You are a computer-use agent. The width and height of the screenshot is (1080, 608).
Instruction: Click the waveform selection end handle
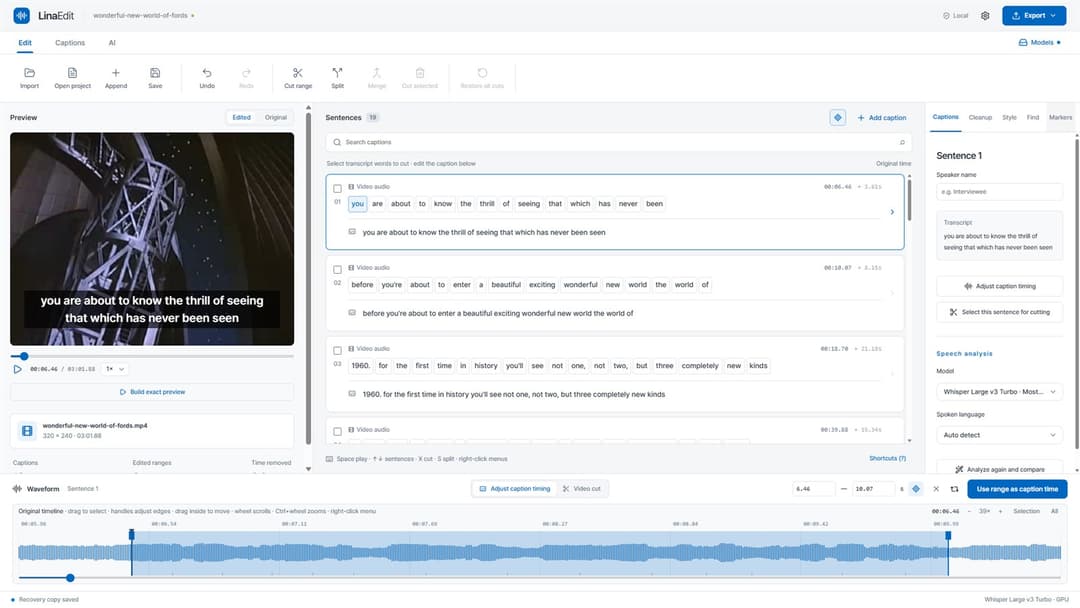[x=948, y=535]
